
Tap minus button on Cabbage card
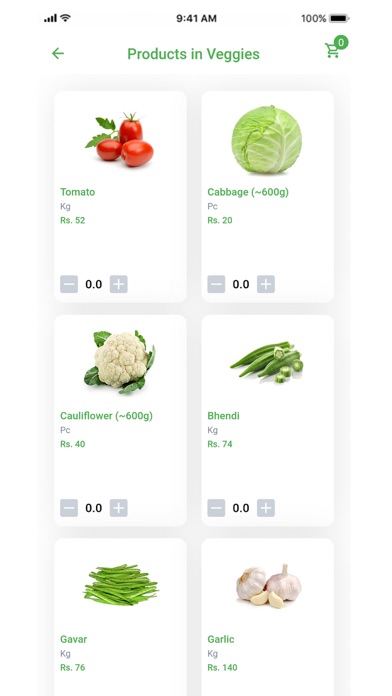coord(216,284)
